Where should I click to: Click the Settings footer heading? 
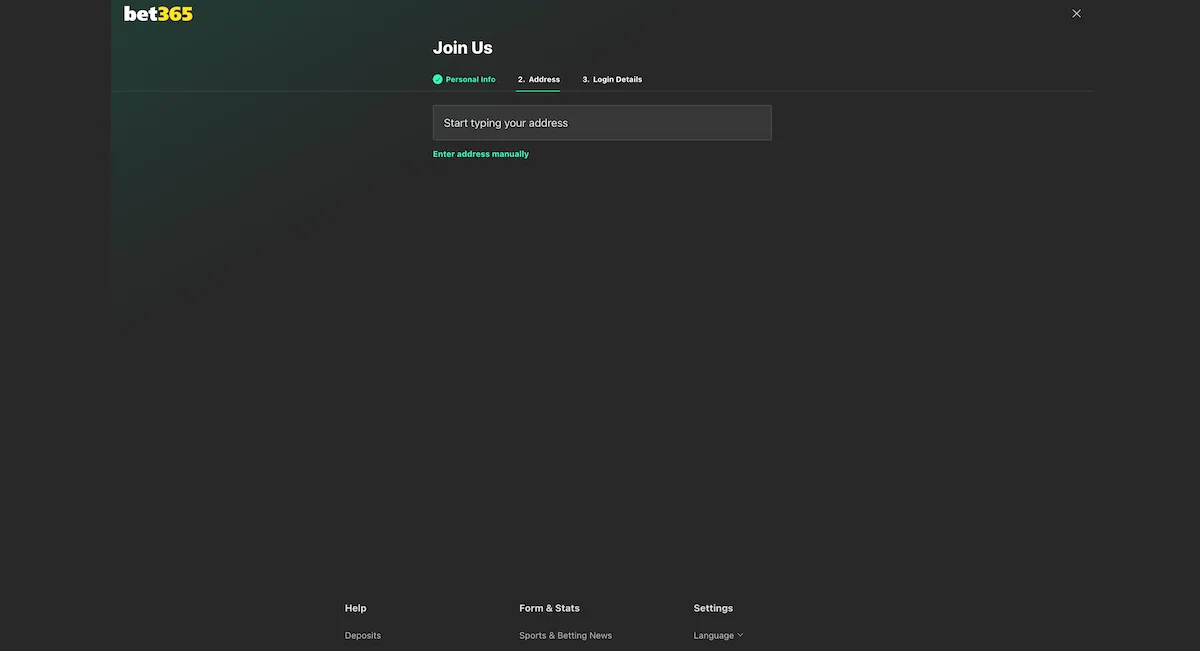point(713,608)
